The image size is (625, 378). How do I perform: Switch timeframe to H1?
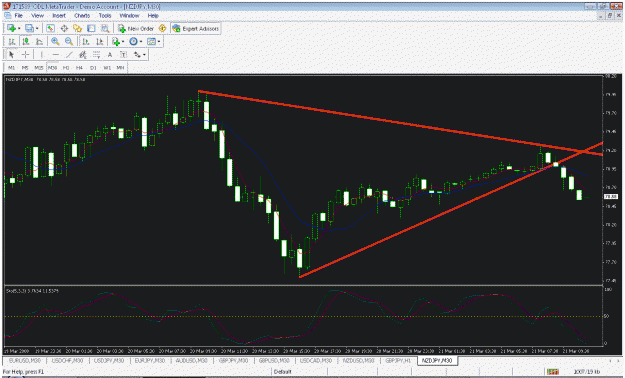point(66,68)
